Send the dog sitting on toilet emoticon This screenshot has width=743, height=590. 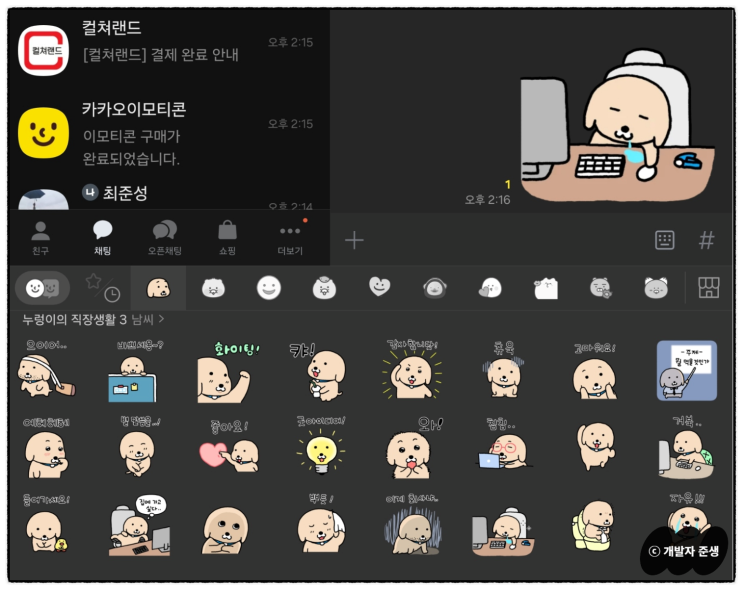594,526
